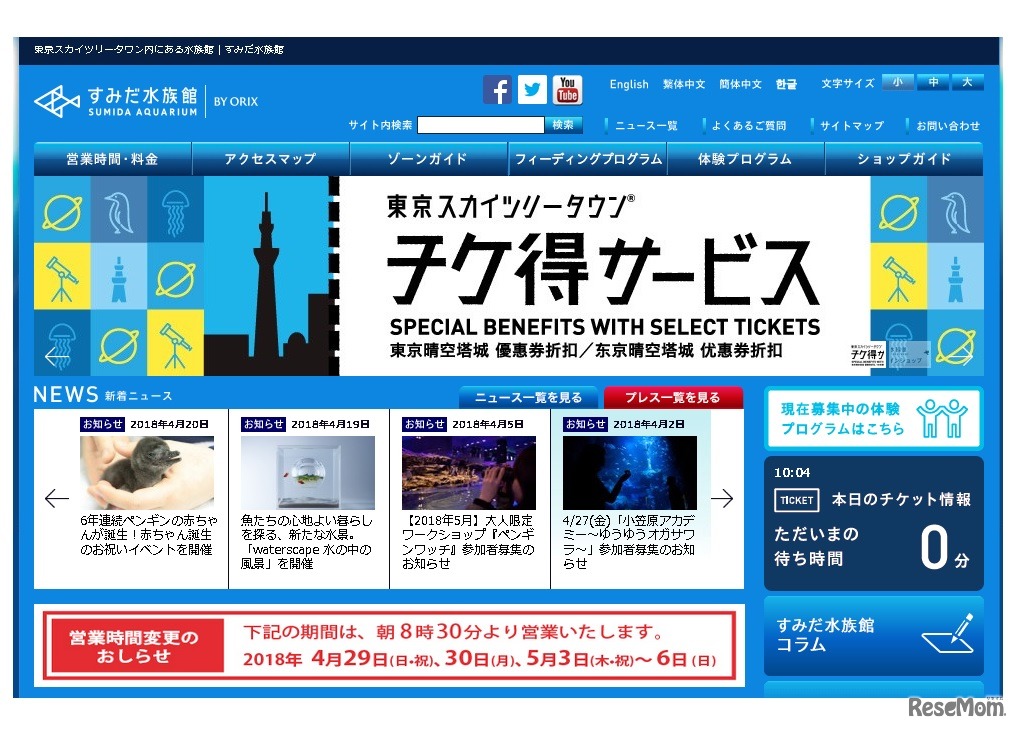Open ゾーンガイド menu tab
Screen dimensions: 1019x730
click(x=428, y=159)
